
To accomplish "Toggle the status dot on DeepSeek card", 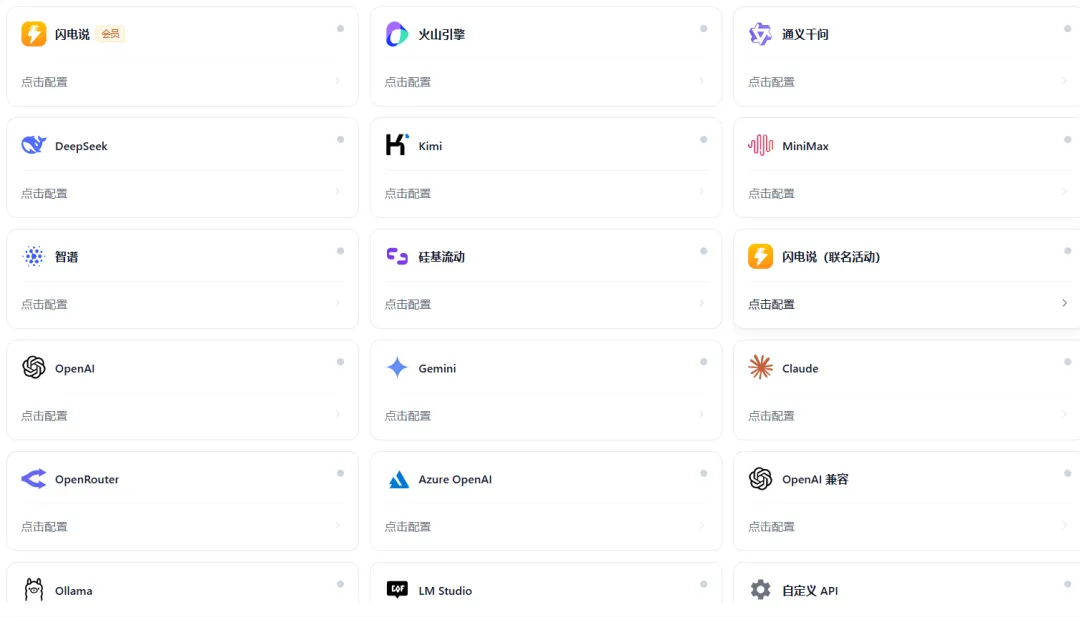I will pos(340,140).
